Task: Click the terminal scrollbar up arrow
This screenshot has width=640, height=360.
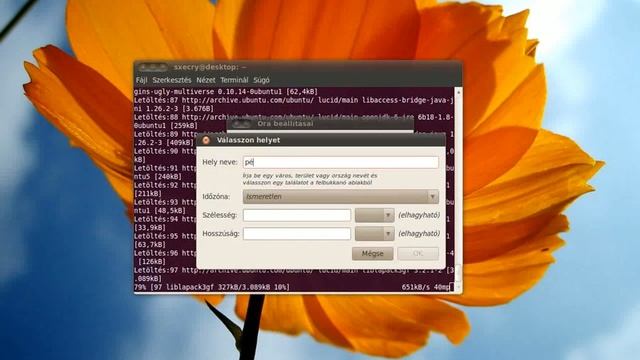Action: [458, 93]
